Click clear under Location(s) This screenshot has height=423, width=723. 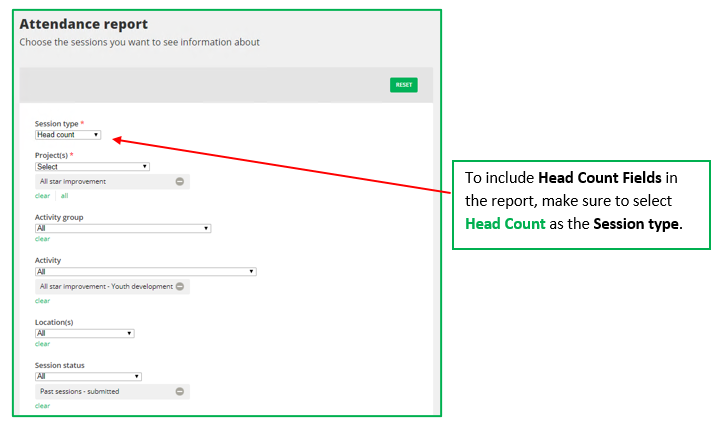42,344
